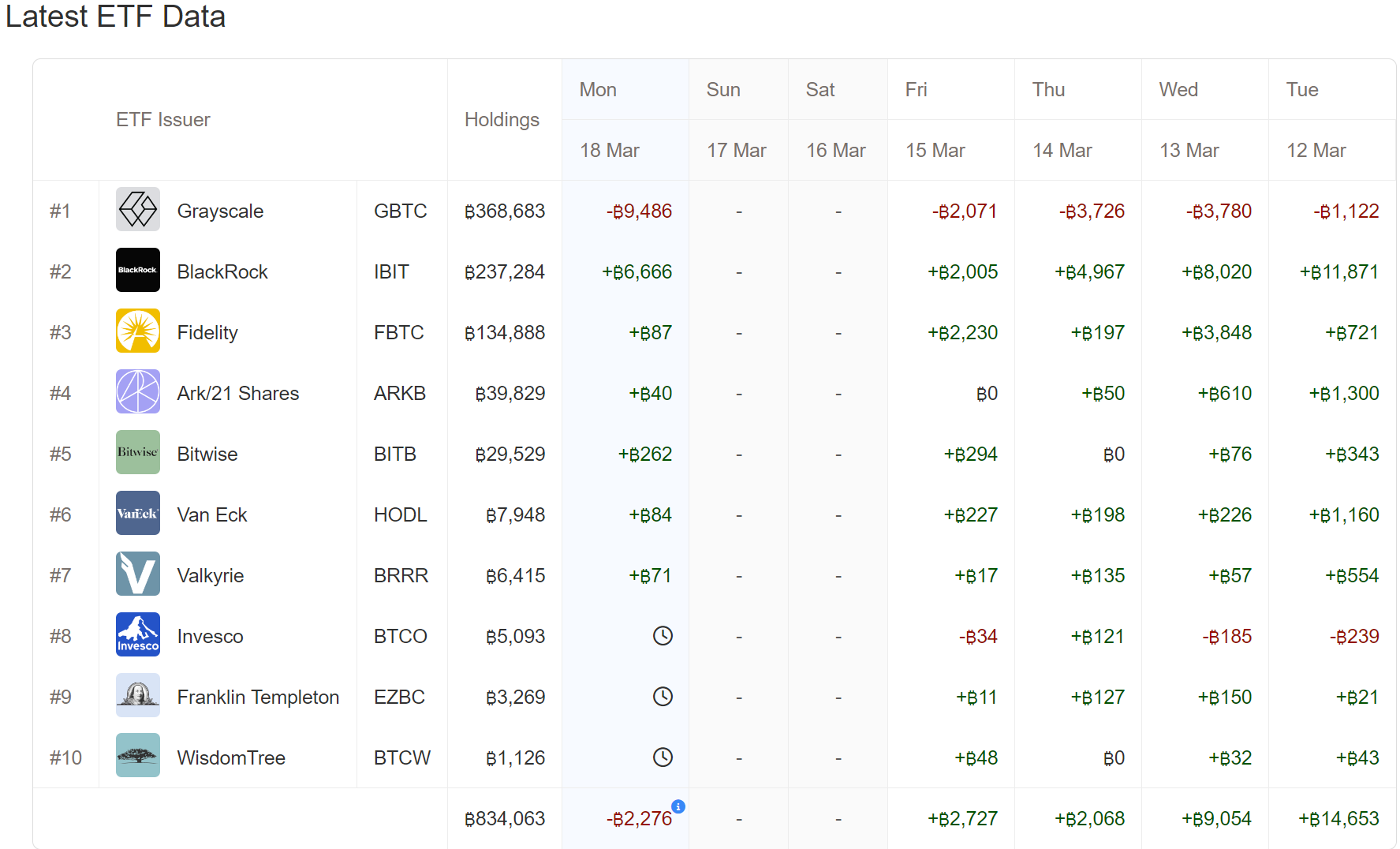Click the Valkyrie V logo
Viewport: 1400px width, 849px height.
138,574
